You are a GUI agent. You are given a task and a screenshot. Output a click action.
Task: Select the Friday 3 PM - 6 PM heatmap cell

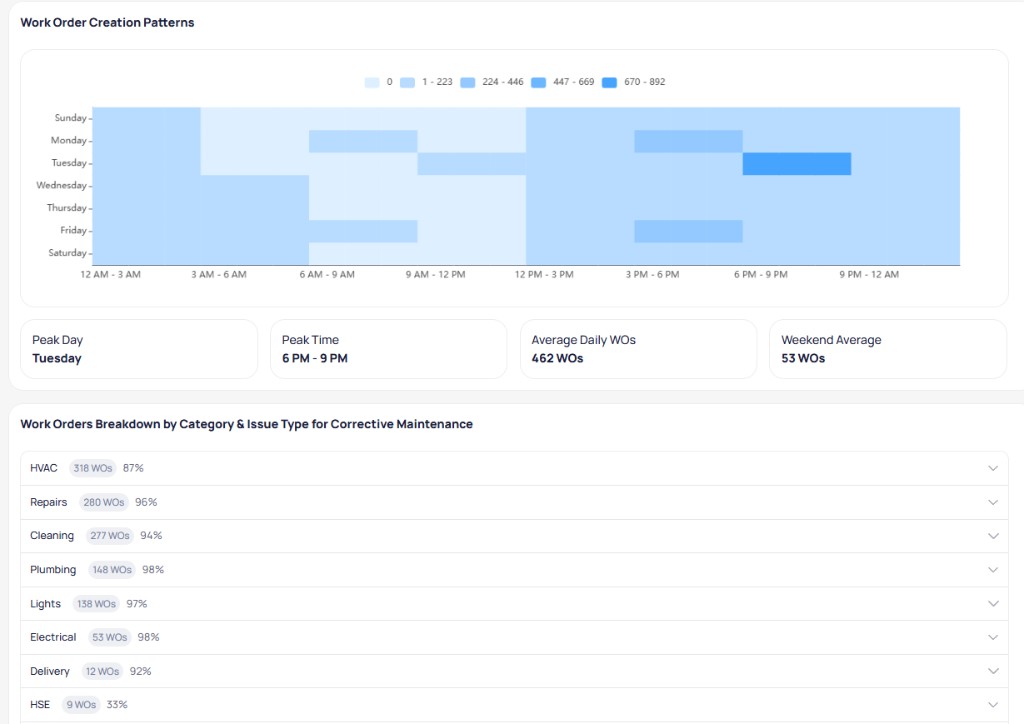(688, 231)
